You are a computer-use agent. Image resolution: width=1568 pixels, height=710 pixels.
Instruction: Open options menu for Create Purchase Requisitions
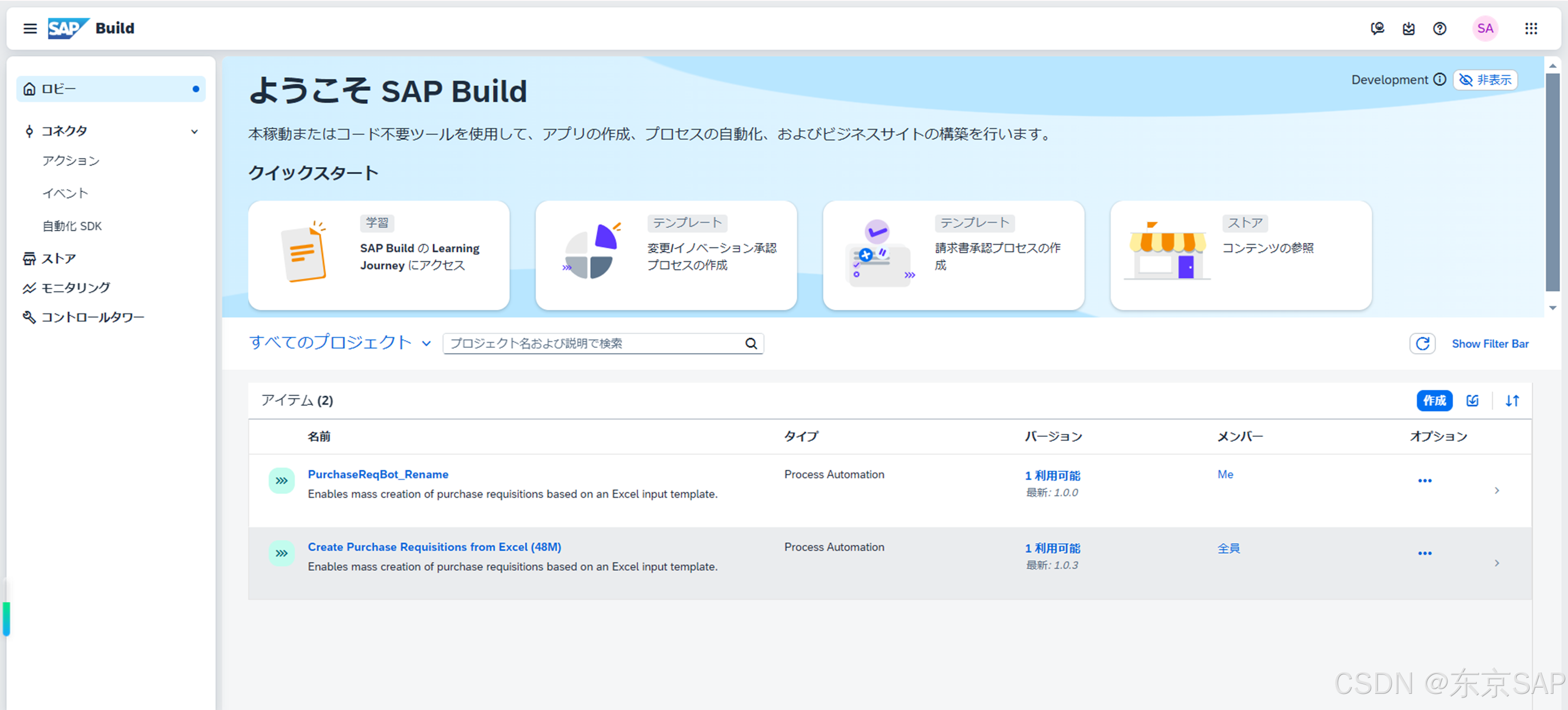[x=1424, y=553]
